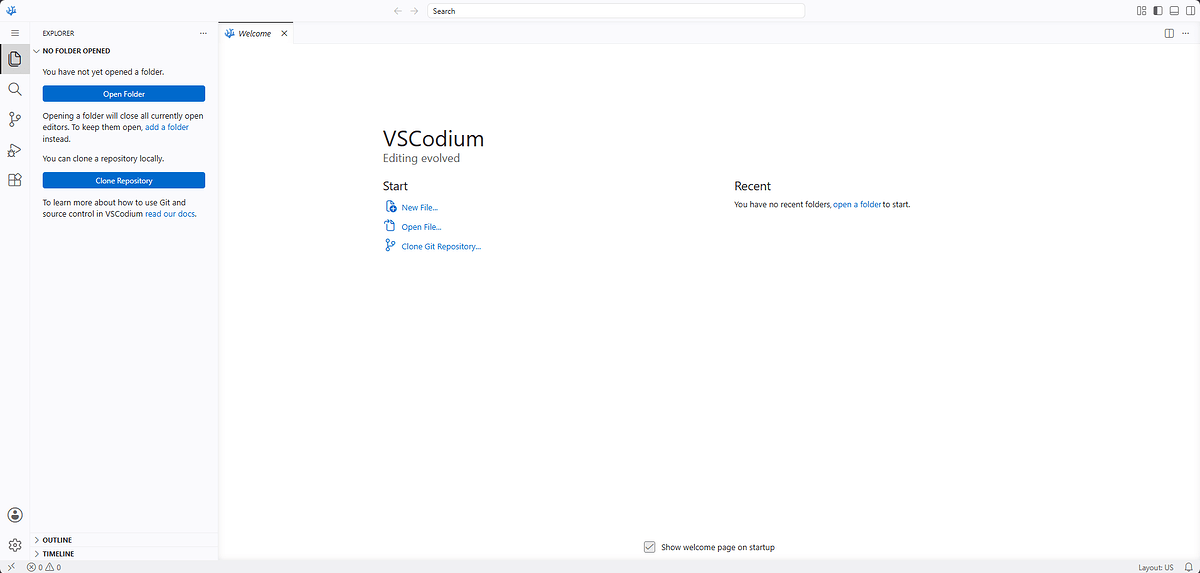Open editor more actions ellipsis
1200x573 pixels.
pos(1185,33)
